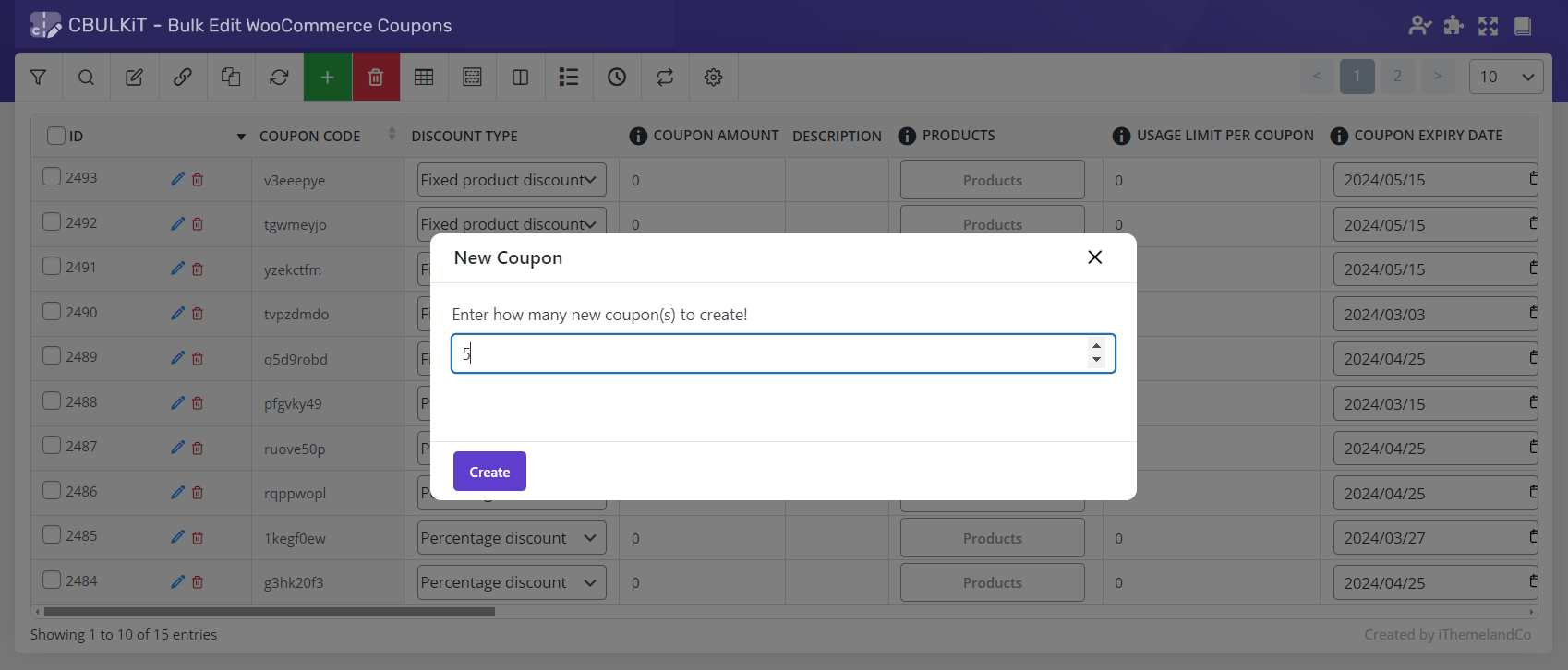Image resolution: width=1568 pixels, height=670 pixels.
Task: Click the red trash delete button
Action: click(375, 78)
